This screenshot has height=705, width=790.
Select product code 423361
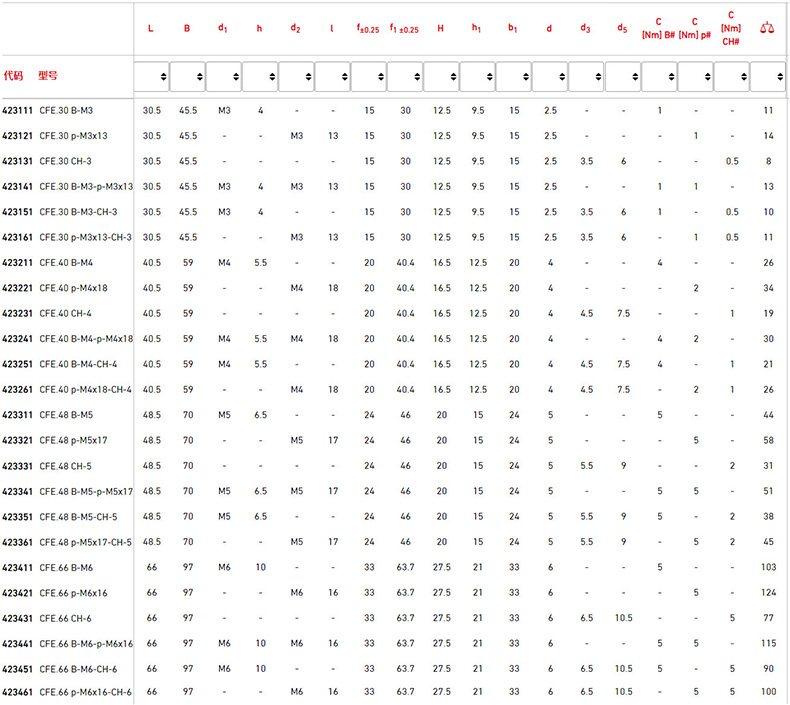16,542
